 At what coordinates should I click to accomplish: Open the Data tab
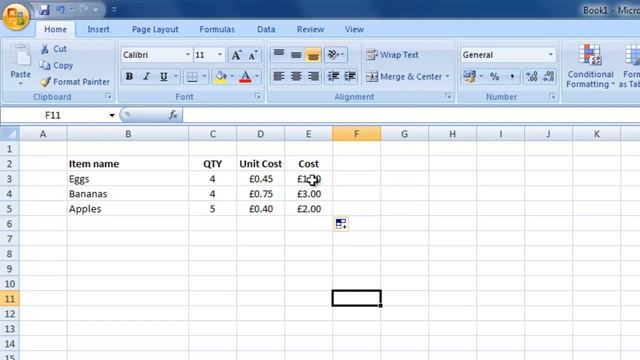pos(266,29)
